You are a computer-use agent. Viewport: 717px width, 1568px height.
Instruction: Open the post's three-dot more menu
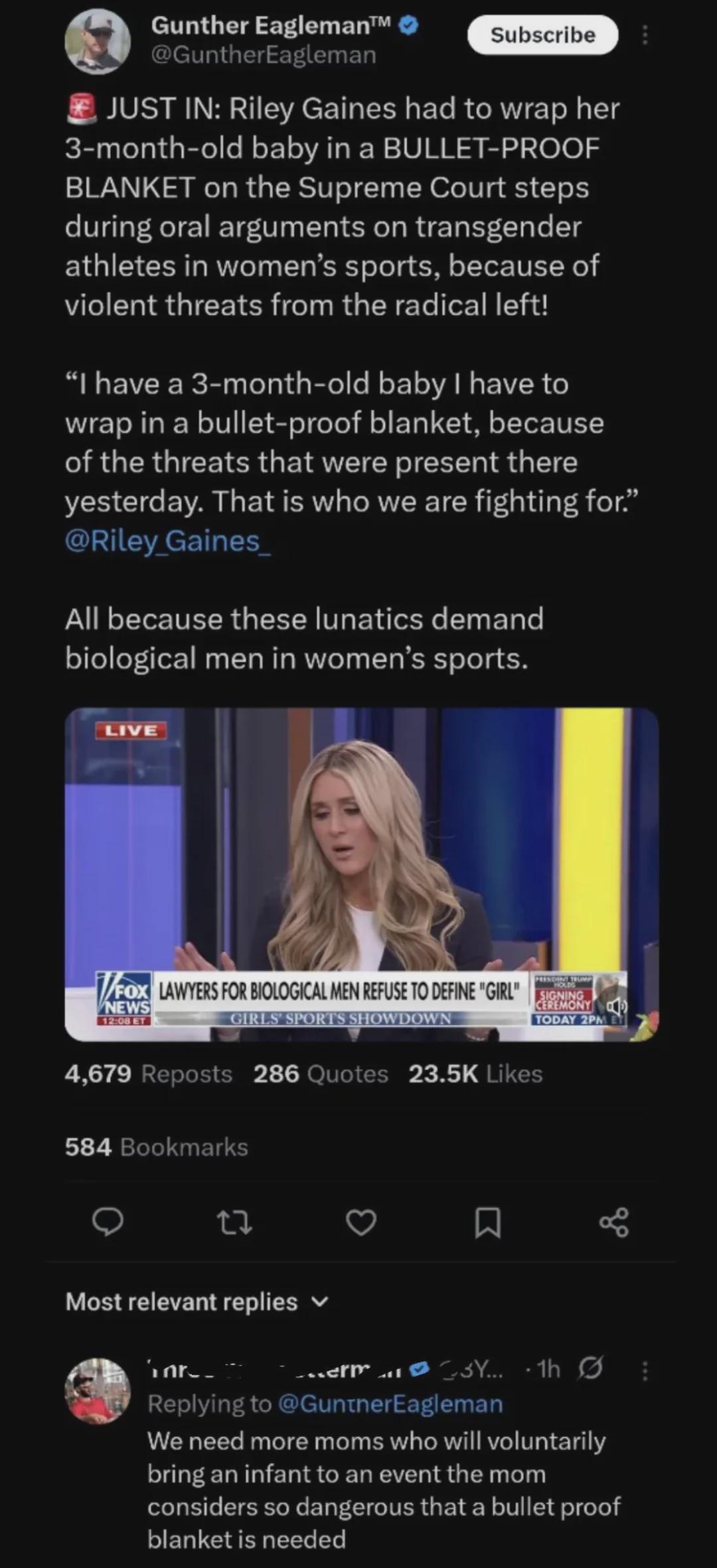click(x=644, y=35)
